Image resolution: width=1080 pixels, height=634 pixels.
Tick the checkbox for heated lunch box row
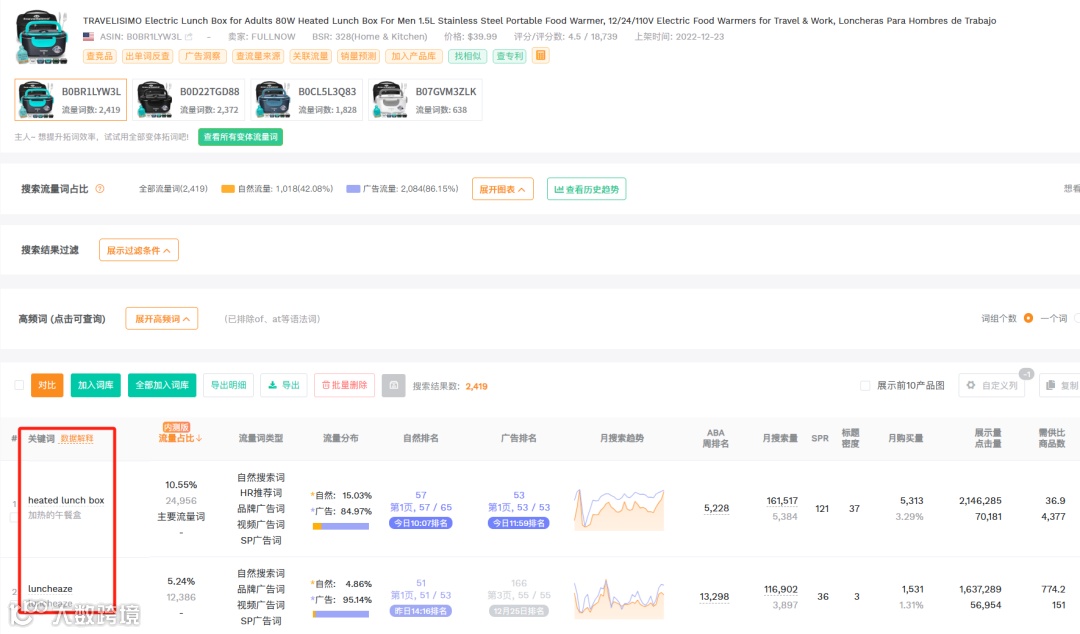pyautogui.click(x=13, y=517)
